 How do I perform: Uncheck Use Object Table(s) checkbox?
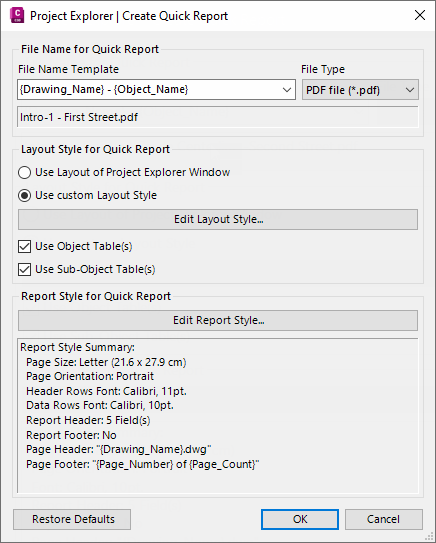point(24,247)
